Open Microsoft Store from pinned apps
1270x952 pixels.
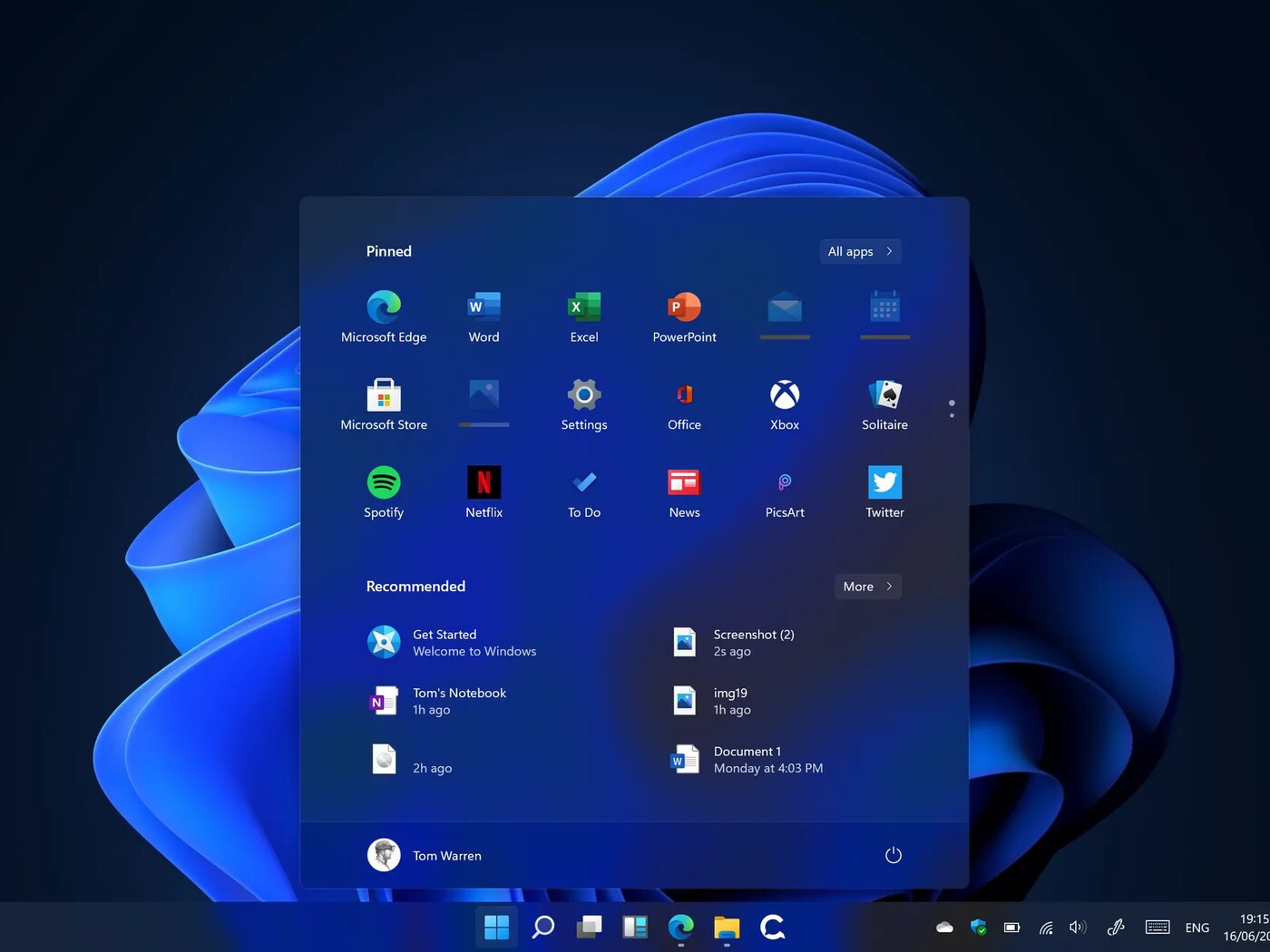click(x=384, y=405)
